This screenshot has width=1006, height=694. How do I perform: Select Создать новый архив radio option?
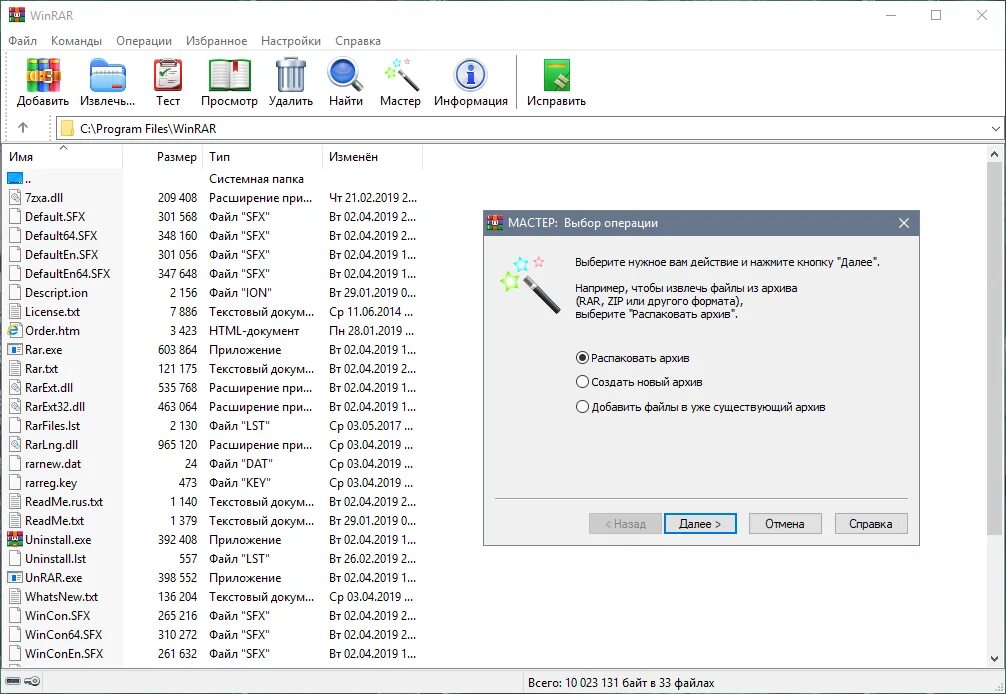click(639, 382)
